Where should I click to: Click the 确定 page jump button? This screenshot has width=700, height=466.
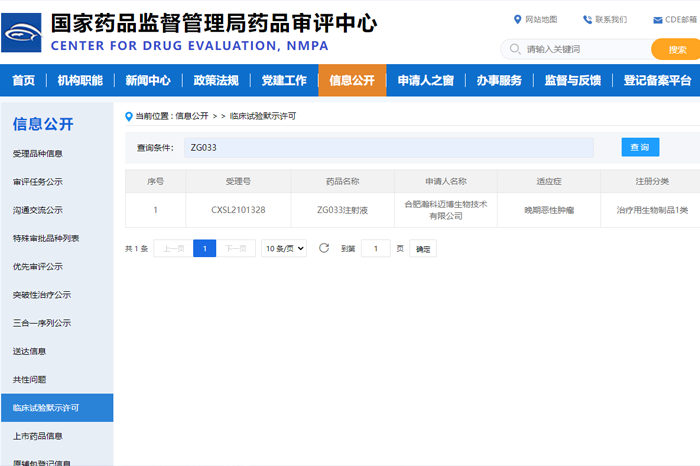click(423, 249)
